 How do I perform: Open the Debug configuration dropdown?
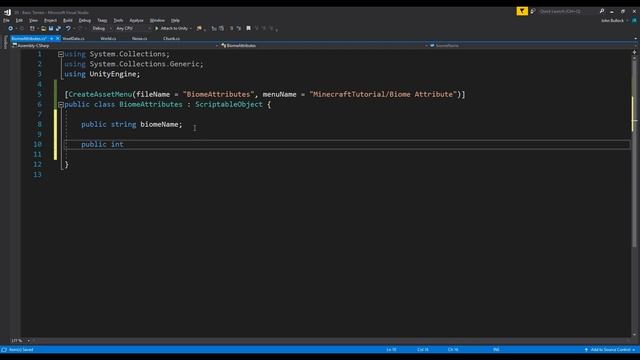click(101, 29)
